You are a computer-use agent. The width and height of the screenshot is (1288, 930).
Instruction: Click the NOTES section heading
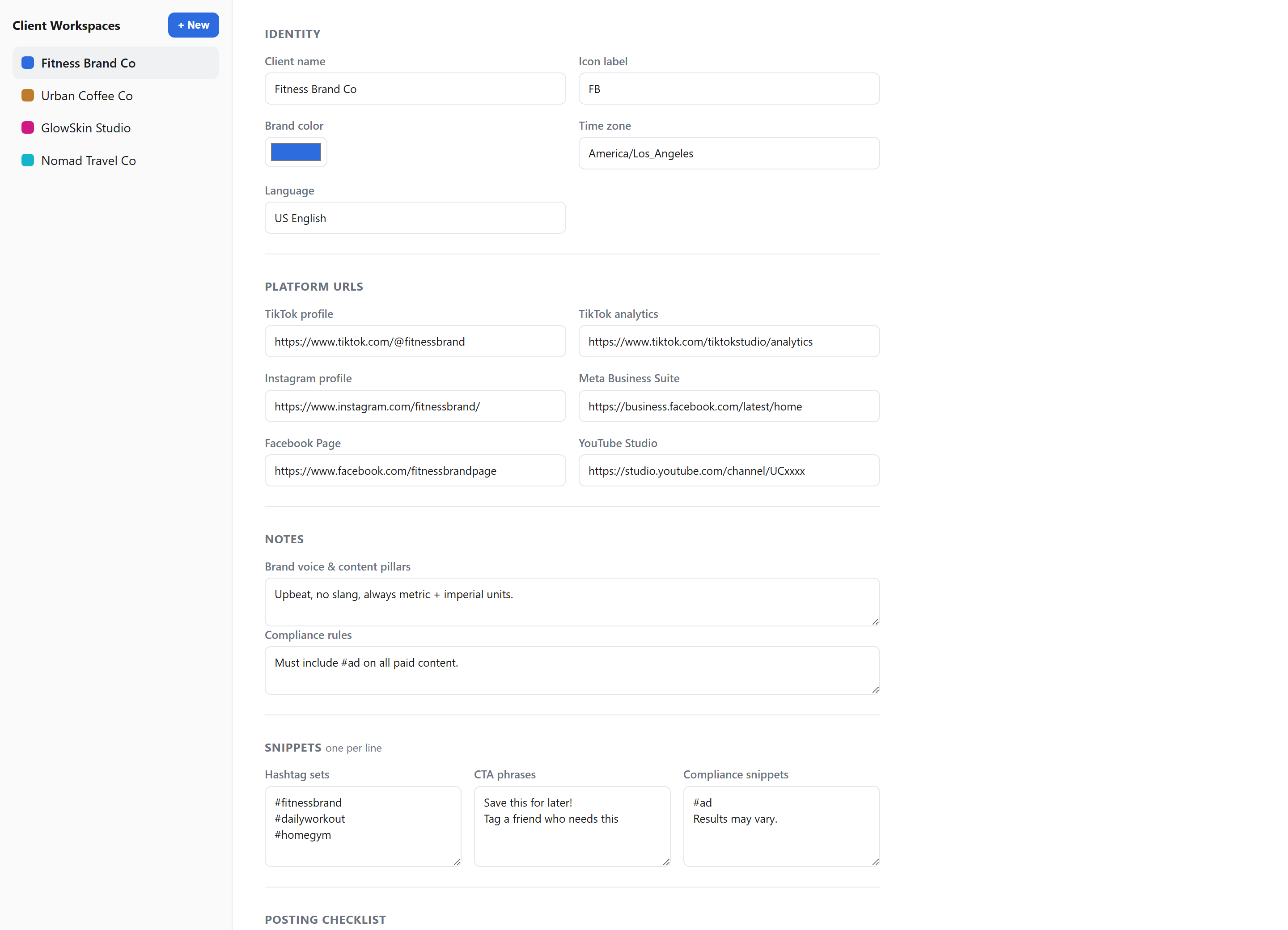point(284,539)
